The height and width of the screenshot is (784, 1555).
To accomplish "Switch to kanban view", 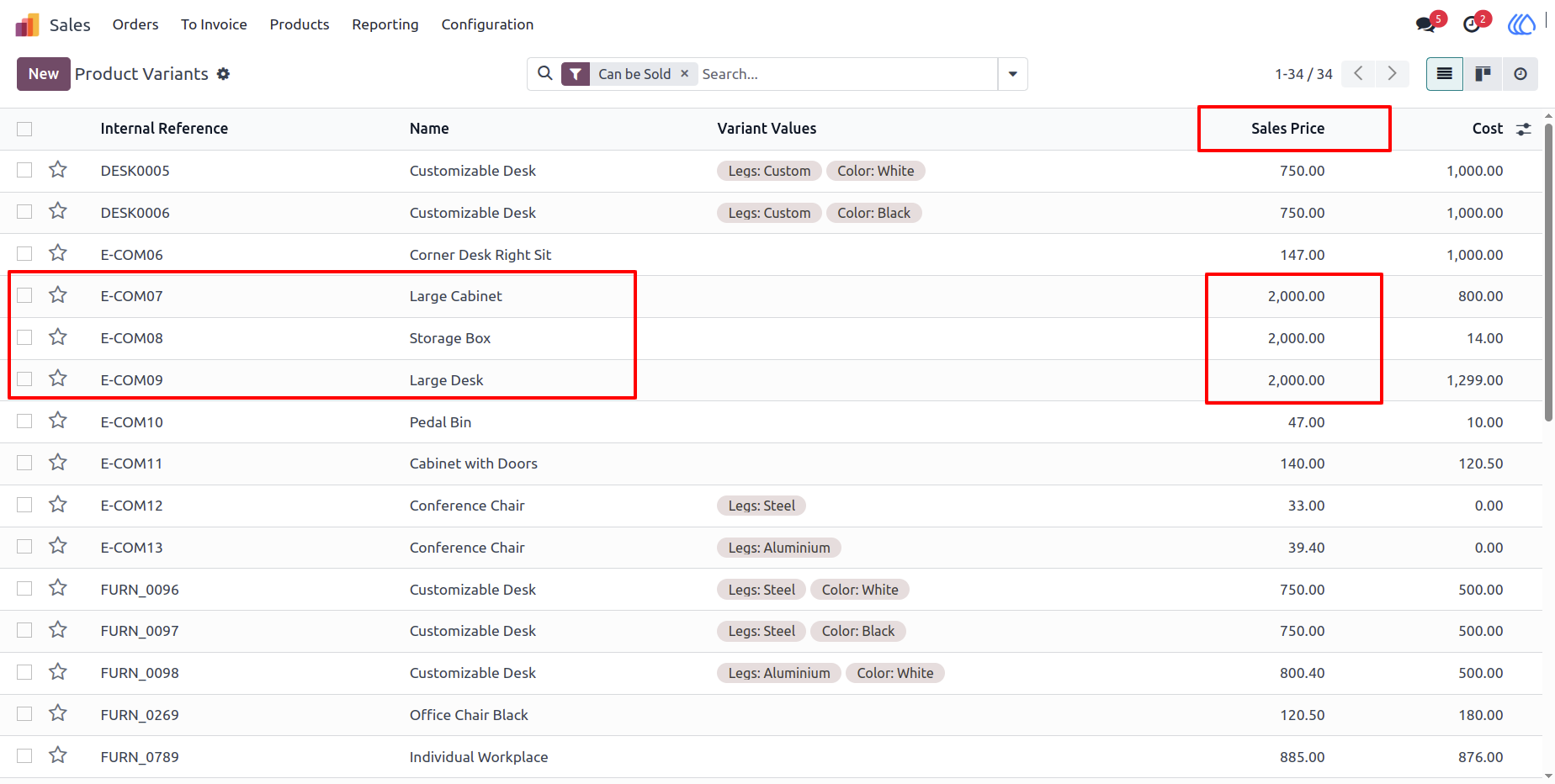I will (1483, 74).
